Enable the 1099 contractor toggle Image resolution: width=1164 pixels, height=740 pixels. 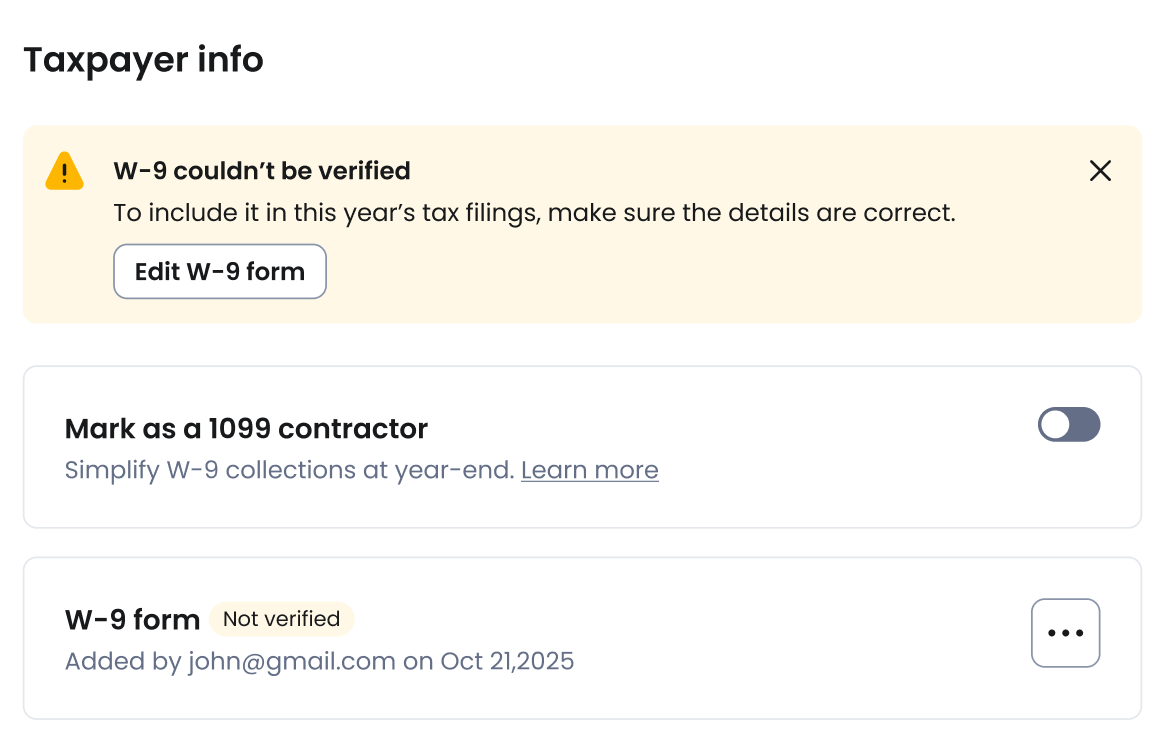click(1069, 425)
